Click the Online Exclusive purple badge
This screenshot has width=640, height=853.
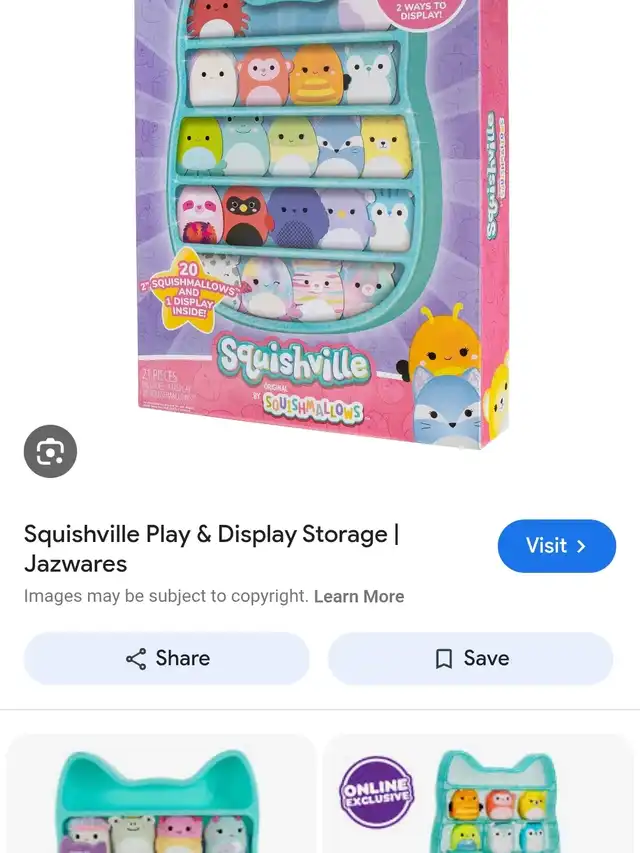coord(377,792)
